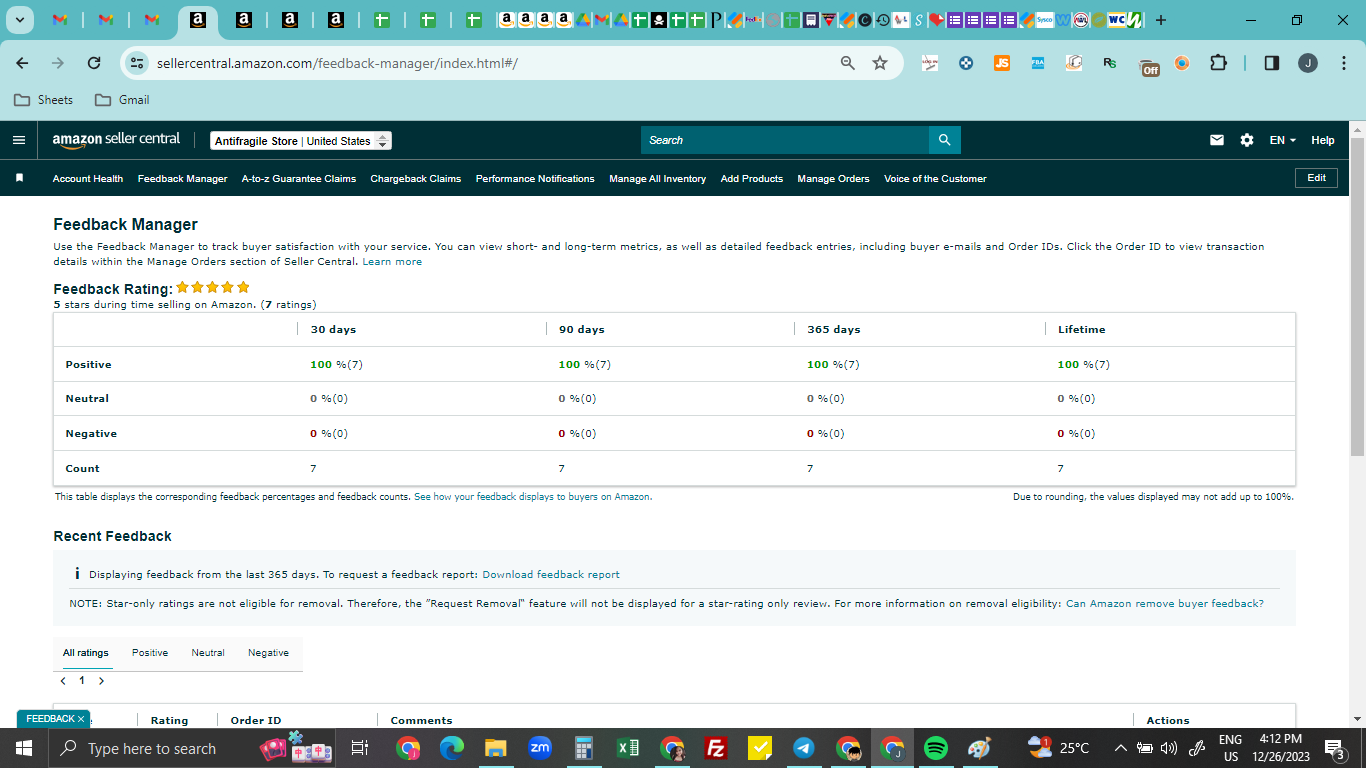
Task: Expand hidden system tray icons chevron
Action: pos(1121,748)
